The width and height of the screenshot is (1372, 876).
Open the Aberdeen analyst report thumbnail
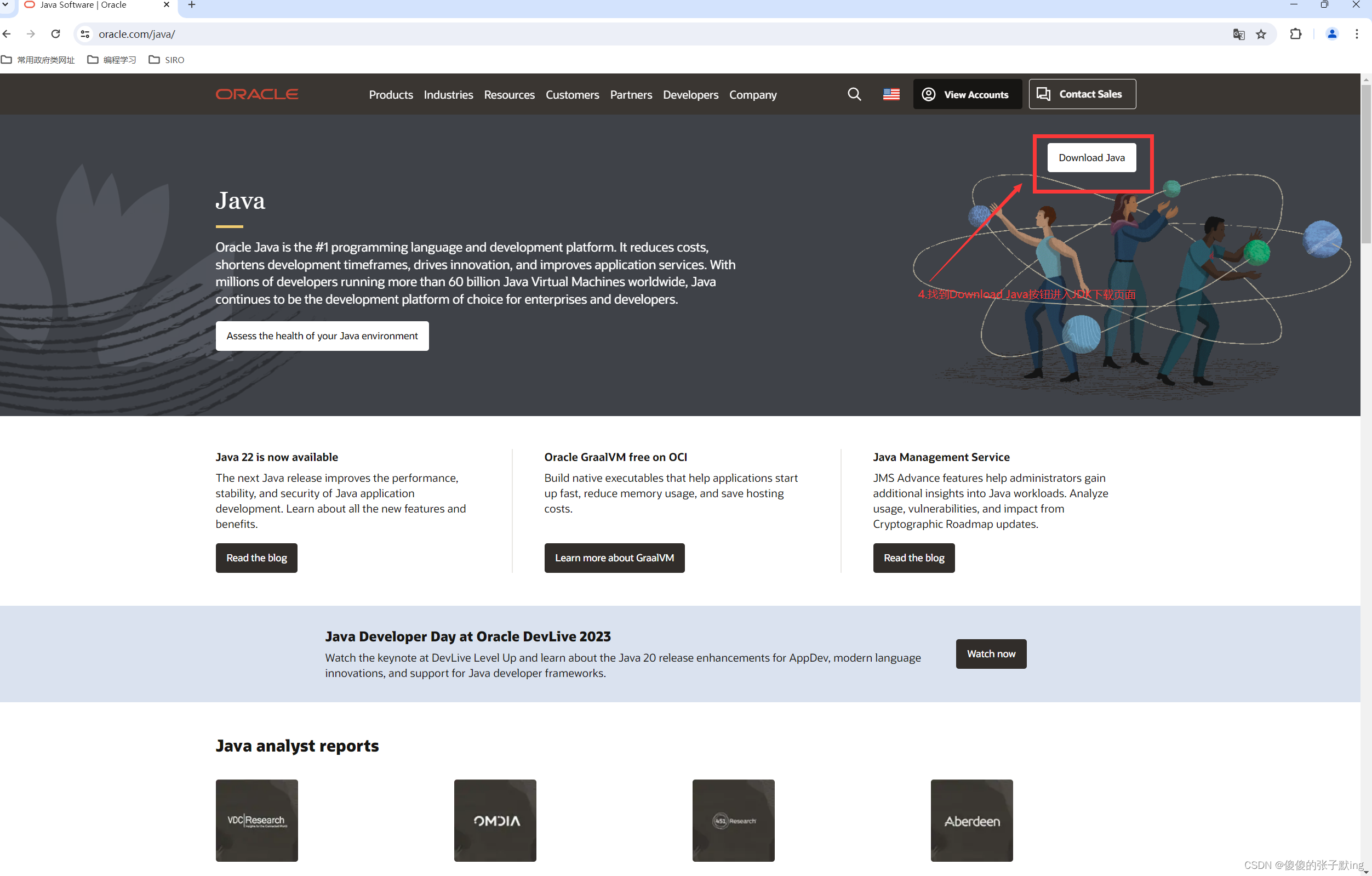pyautogui.click(x=971, y=820)
